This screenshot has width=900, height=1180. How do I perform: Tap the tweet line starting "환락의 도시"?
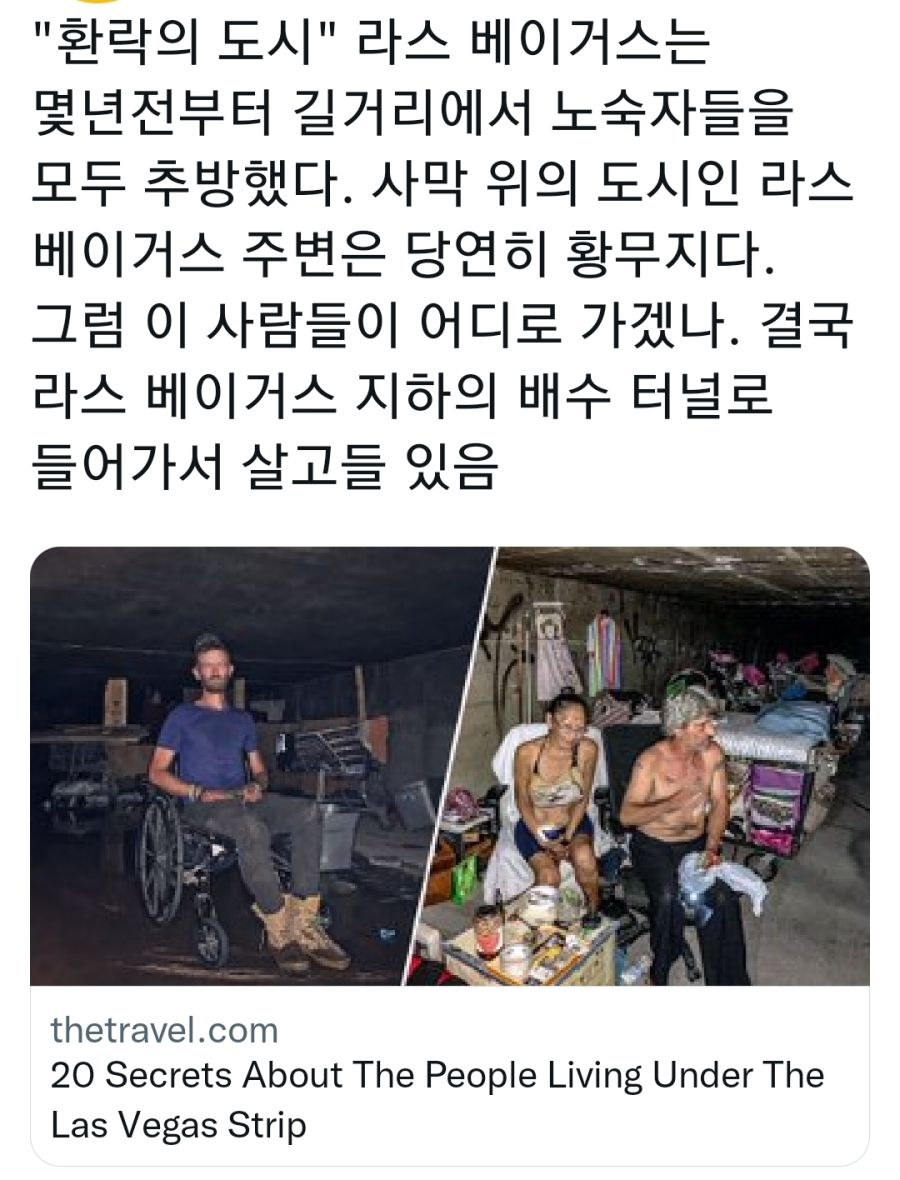[372, 44]
